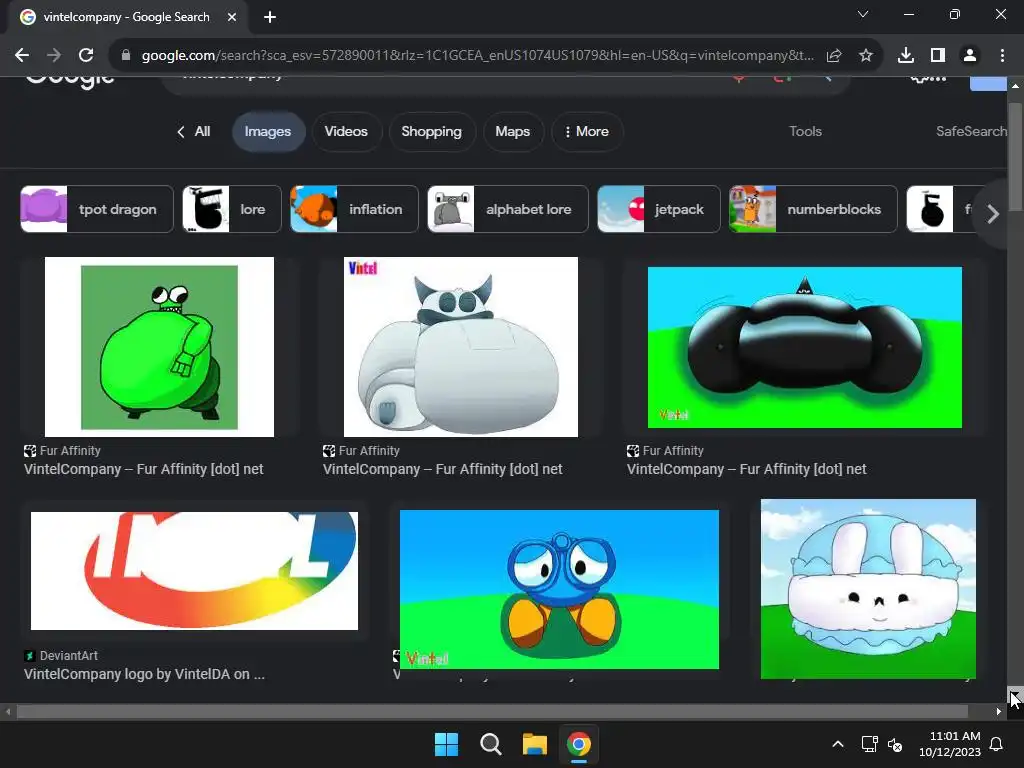Viewport: 1024px width, 768px height.
Task: Close the vintelcompany Google Search tab
Action: click(x=232, y=17)
